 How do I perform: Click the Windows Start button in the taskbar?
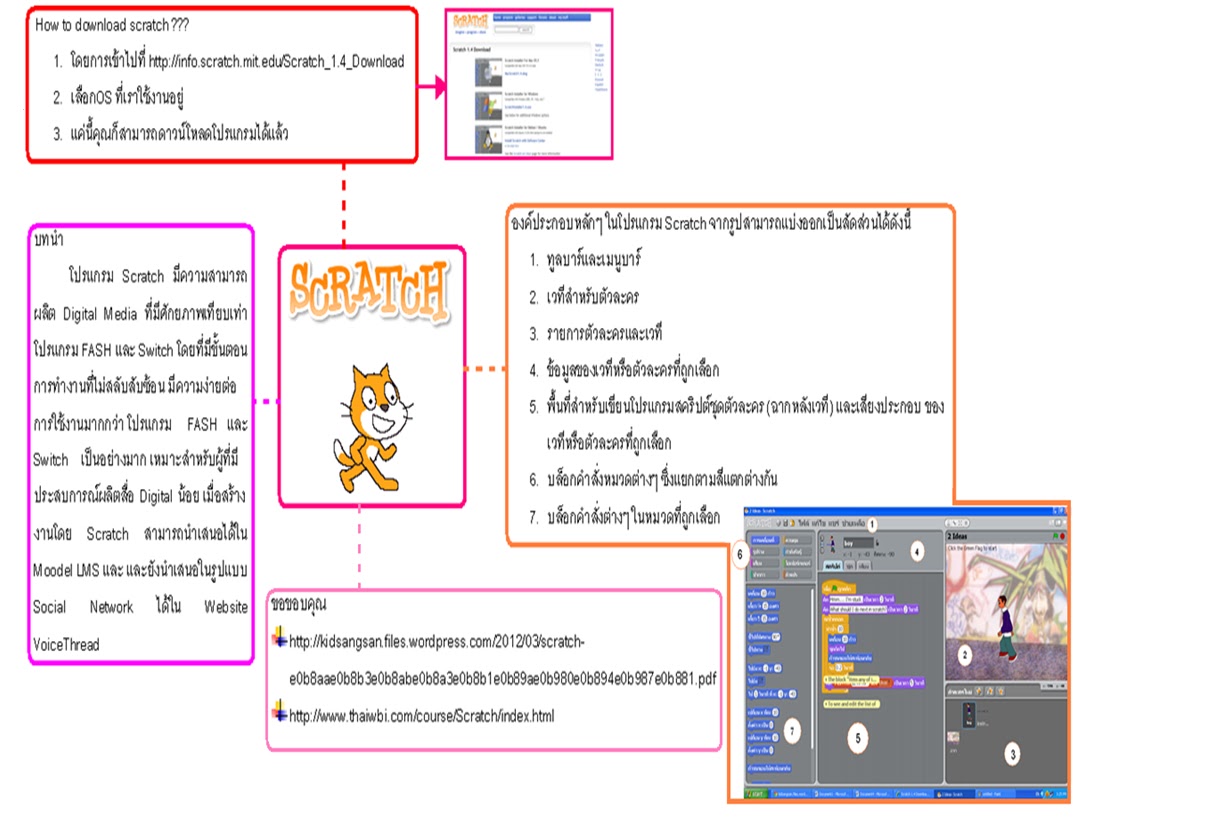(x=757, y=793)
